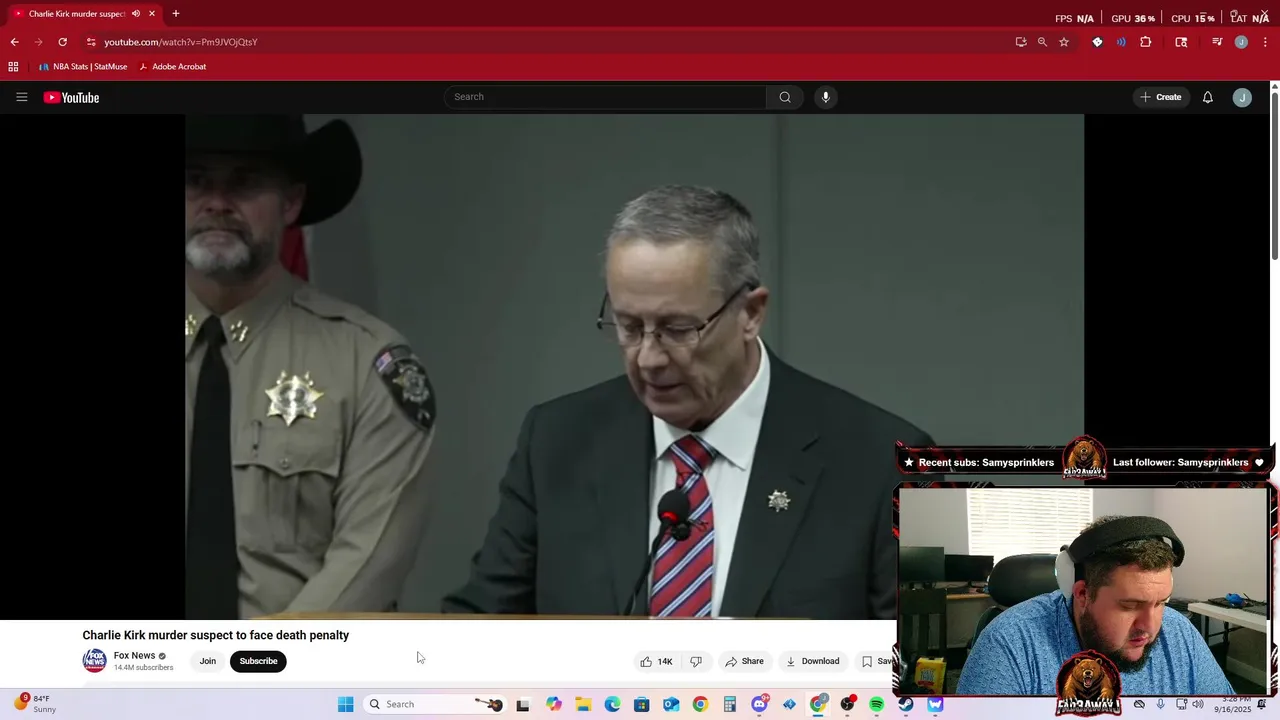Bookmark this page with the star icon
Viewport: 1280px width, 720px height.
tap(1064, 42)
